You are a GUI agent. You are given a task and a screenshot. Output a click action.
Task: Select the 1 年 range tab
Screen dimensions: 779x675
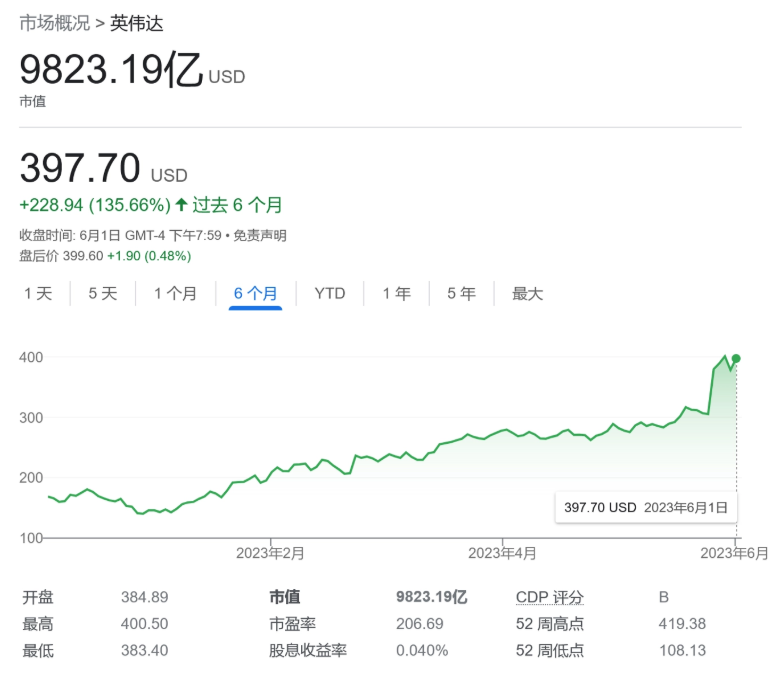pyautogui.click(x=396, y=294)
